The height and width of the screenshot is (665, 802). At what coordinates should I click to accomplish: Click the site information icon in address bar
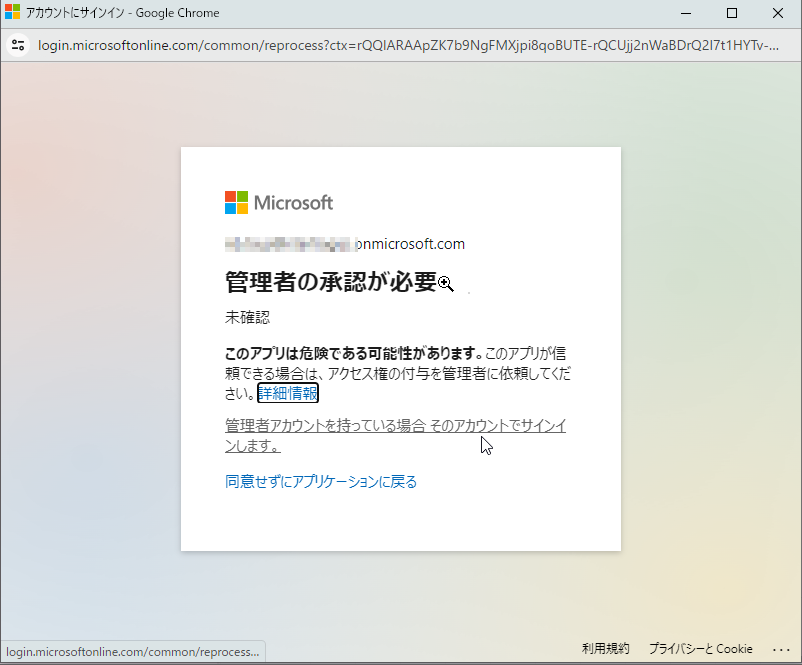pyautogui.click(x=17, y=45)
